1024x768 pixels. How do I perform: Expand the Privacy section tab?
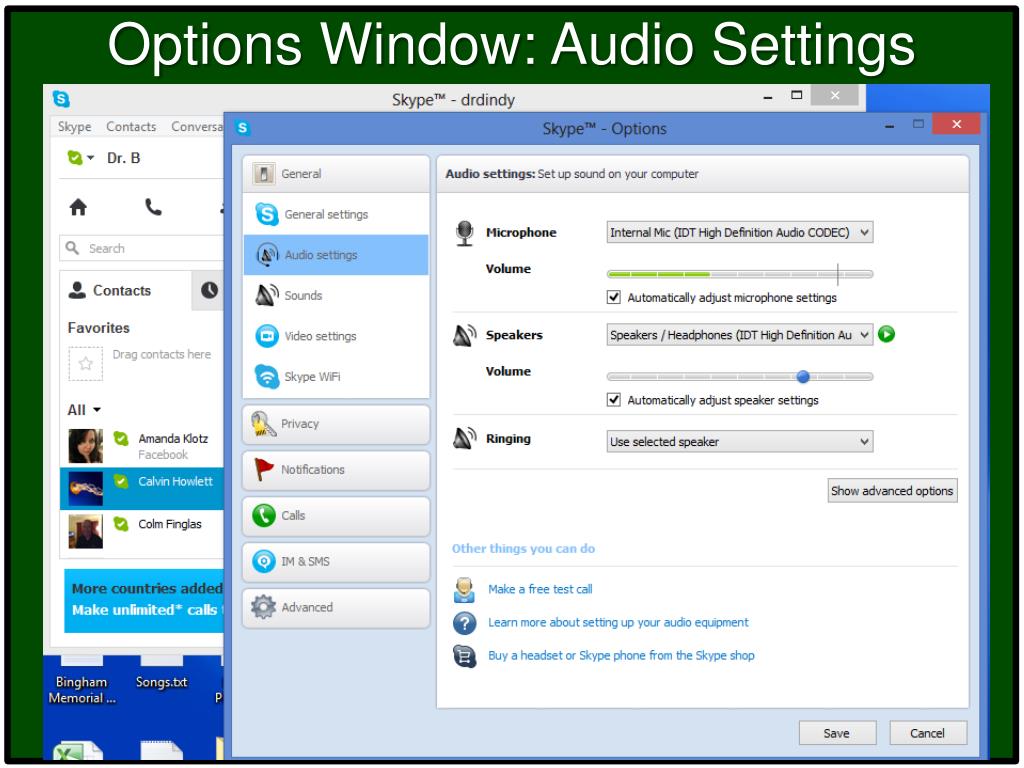click(336, 424)
